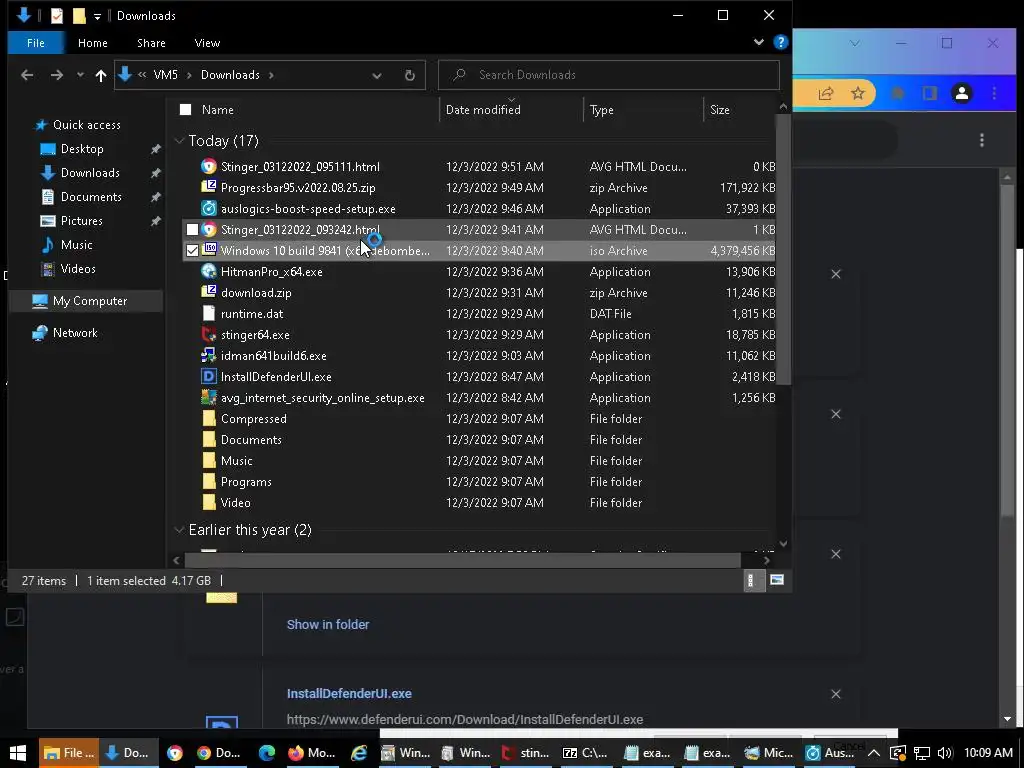Click the vertical scrollbar in file list

coord(783,249)
